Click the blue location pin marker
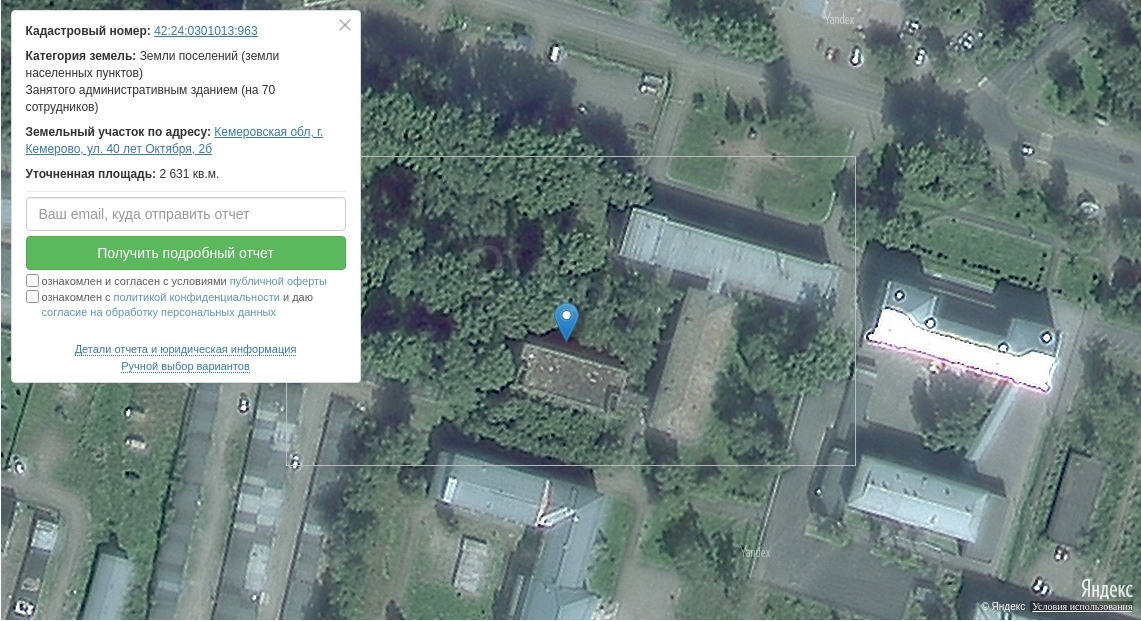Viewport: 1141px width, 621px height. pyautogui.click(x=566, y=322)
